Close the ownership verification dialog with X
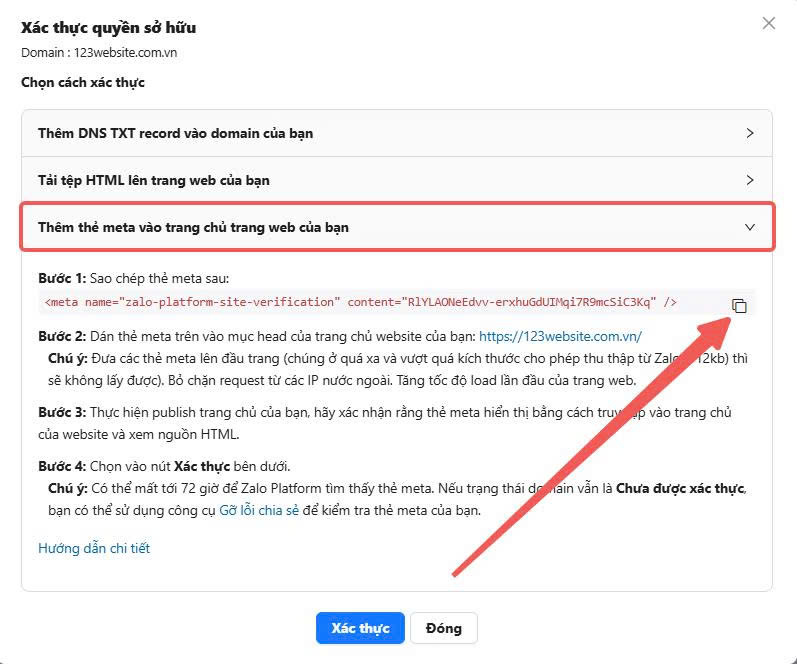The image size is (797, 664). (769, 23)
